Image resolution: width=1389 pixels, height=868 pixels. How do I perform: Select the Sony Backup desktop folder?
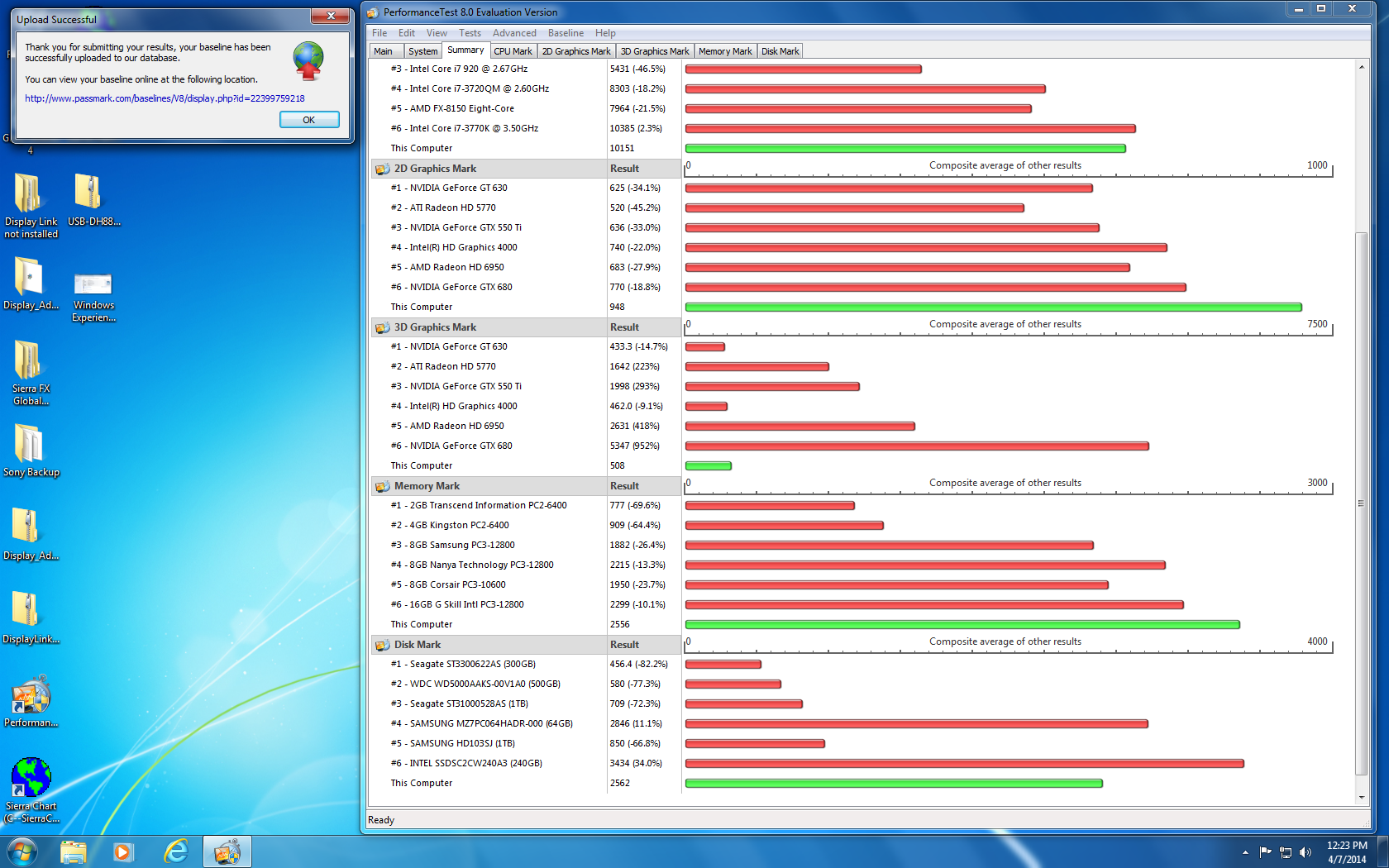coord(31,450)
